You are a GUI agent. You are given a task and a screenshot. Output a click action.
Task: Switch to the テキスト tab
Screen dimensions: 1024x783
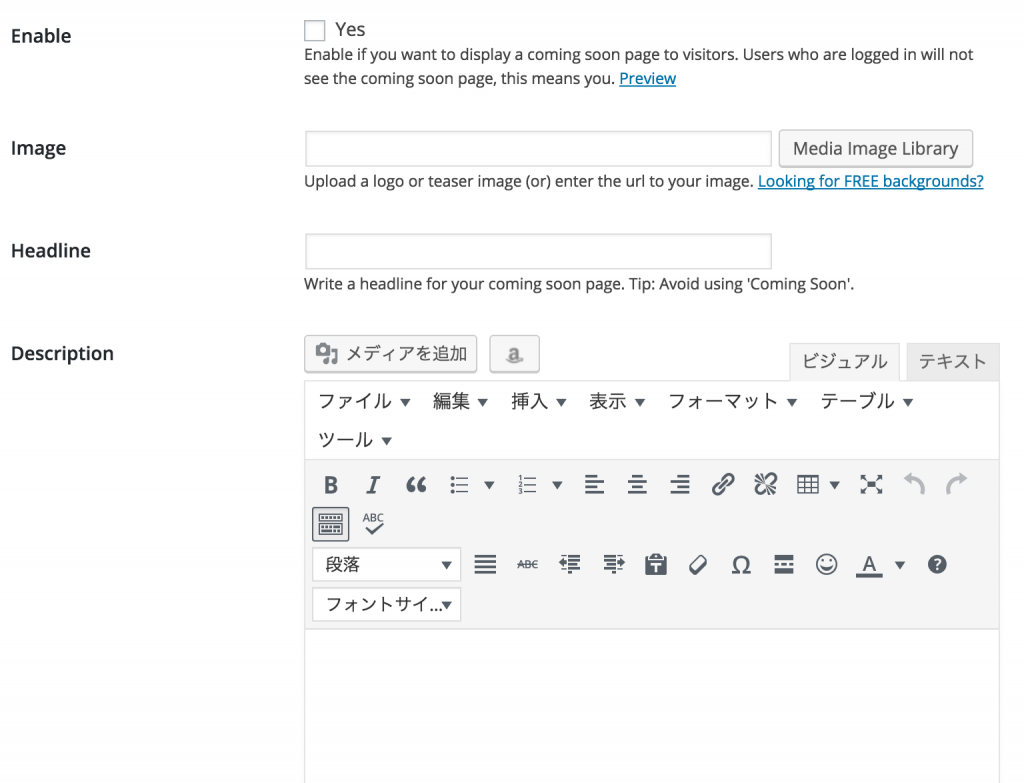tap(952, 362)
